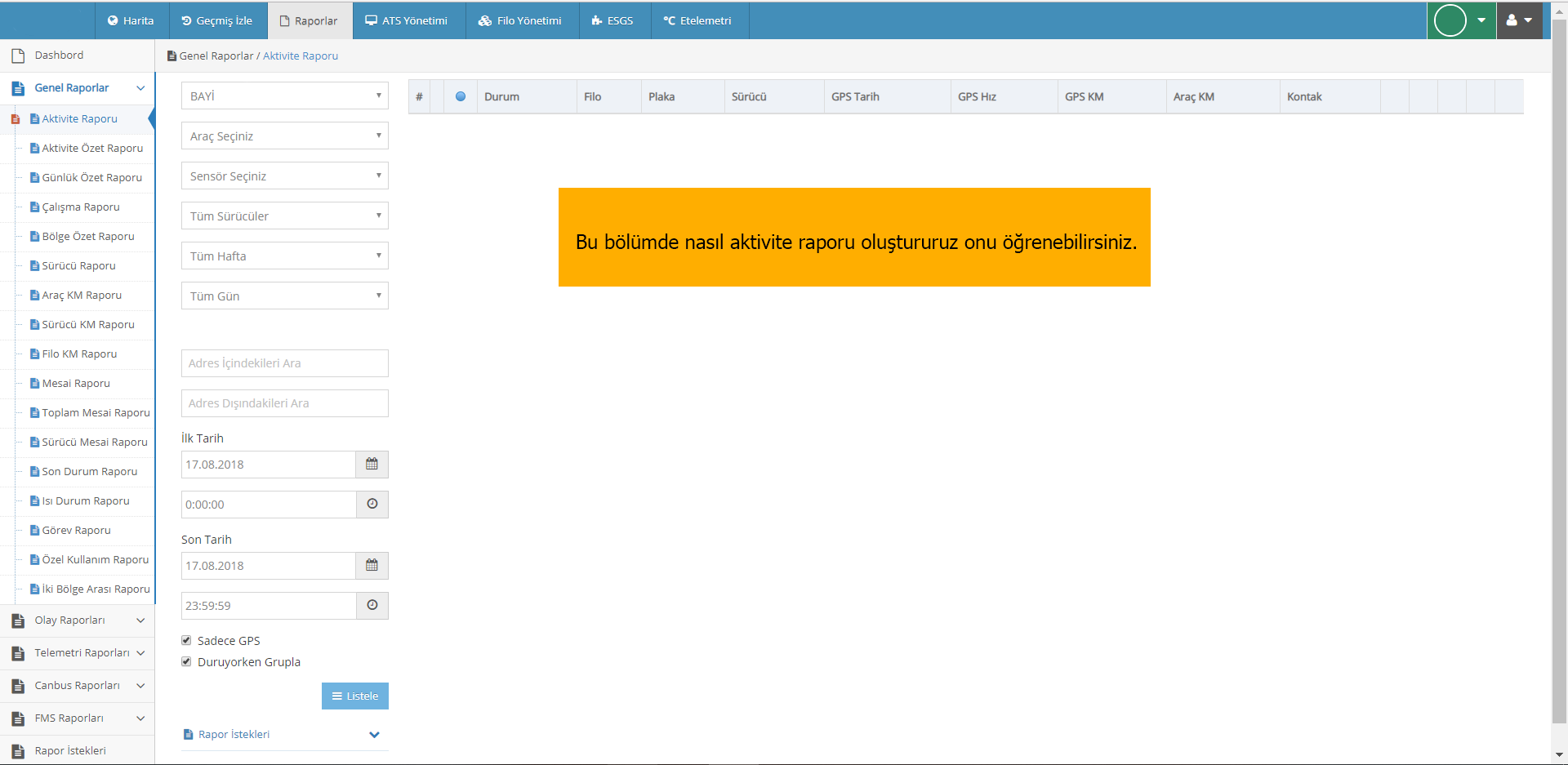Click the breadcrumb Genel Raporlar icon

171,56
